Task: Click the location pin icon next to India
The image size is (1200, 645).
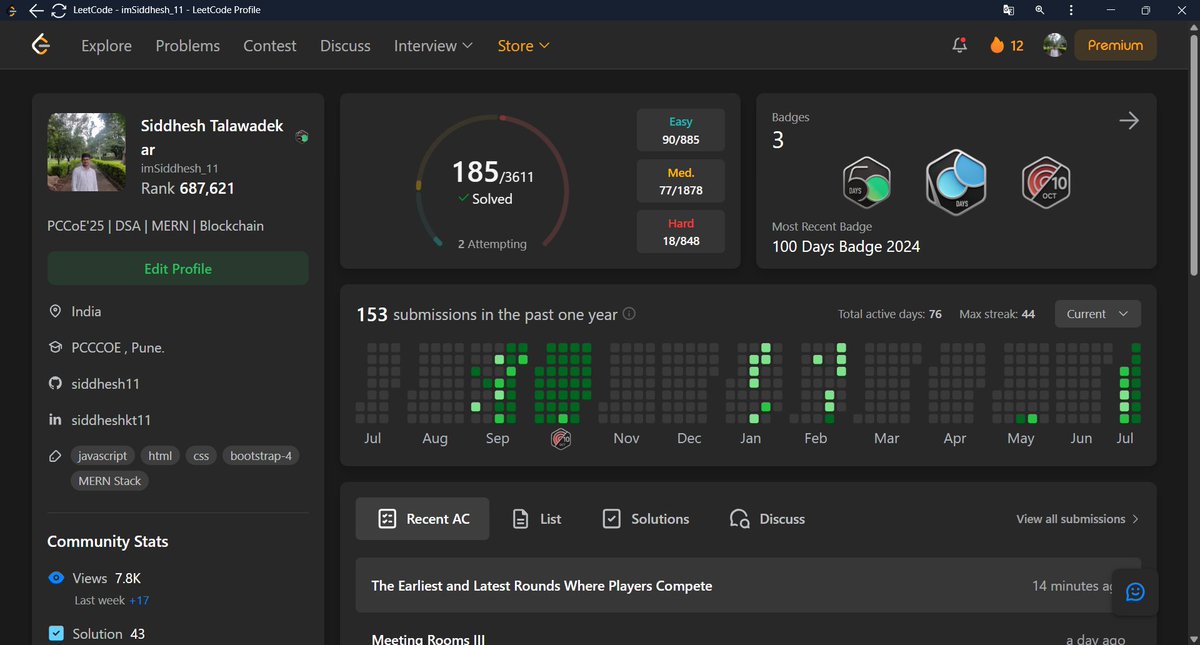Action: click(56, 312)
